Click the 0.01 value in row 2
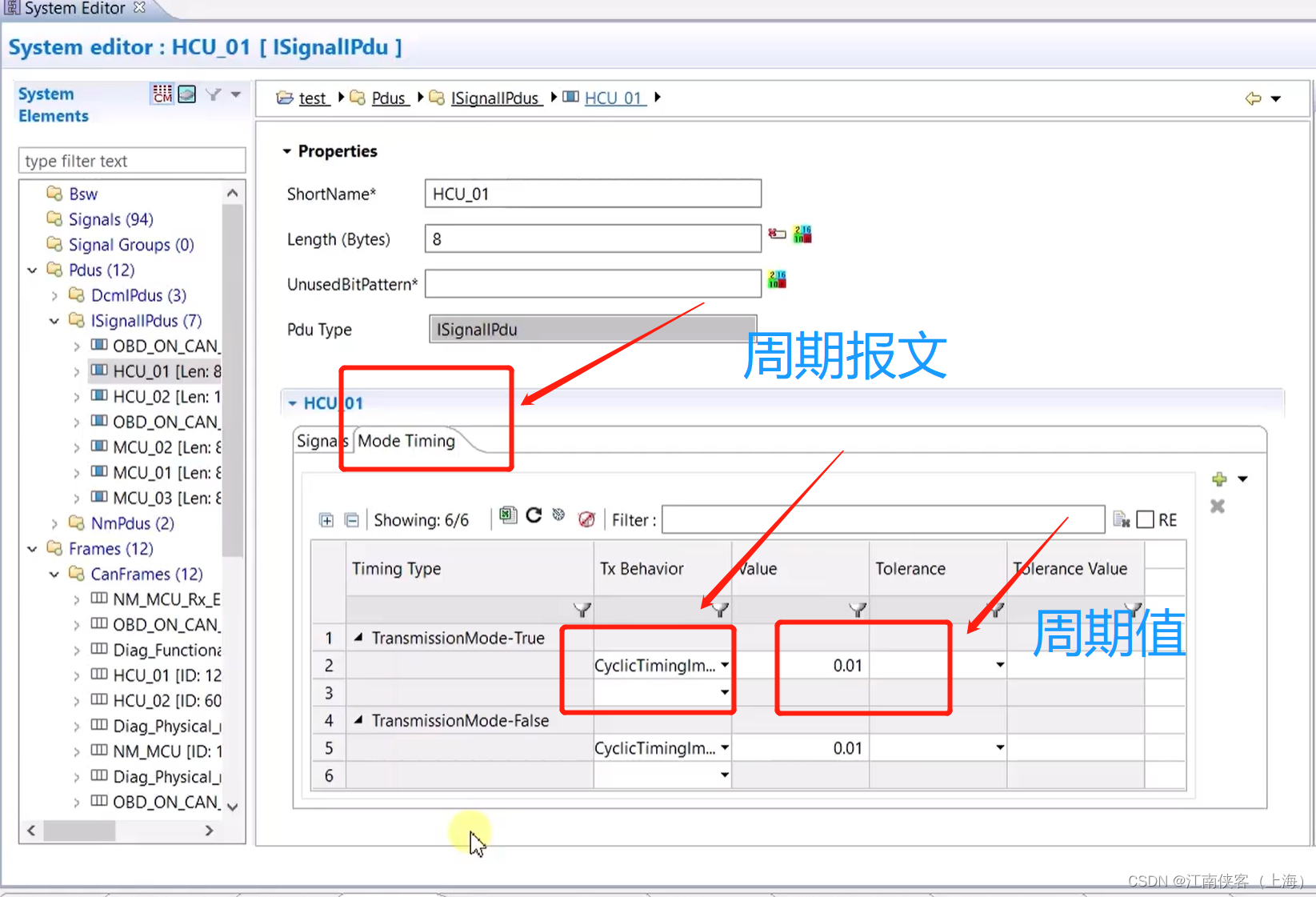 pyautogui.click(x=847, y=665)
